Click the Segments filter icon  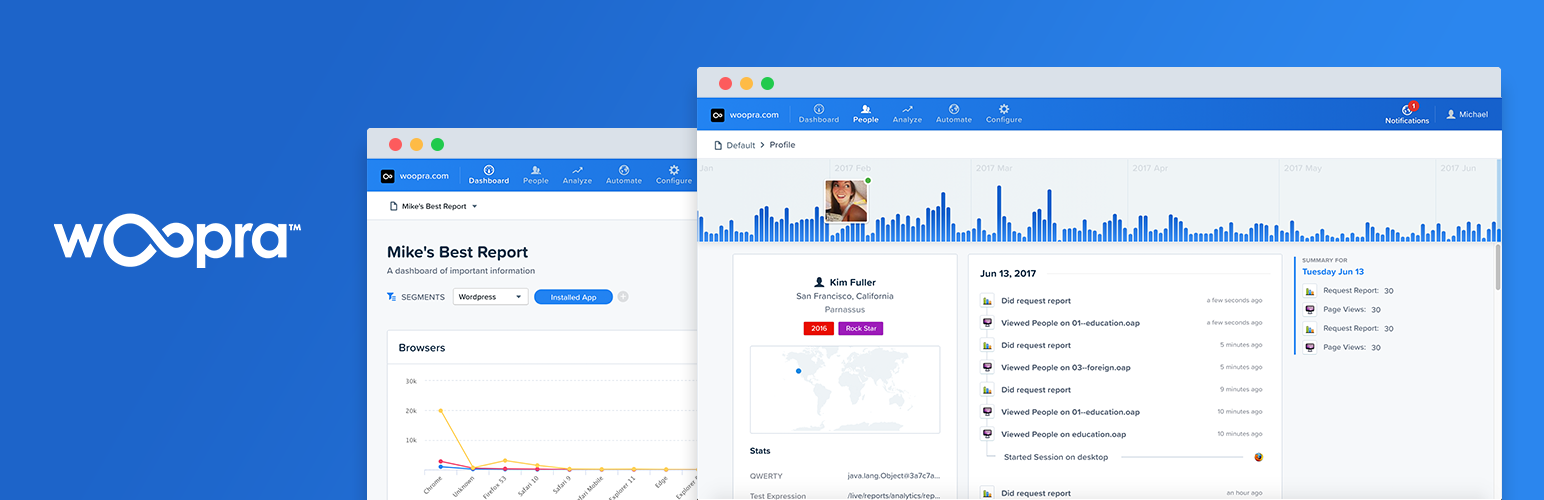[x=391, y=297]
